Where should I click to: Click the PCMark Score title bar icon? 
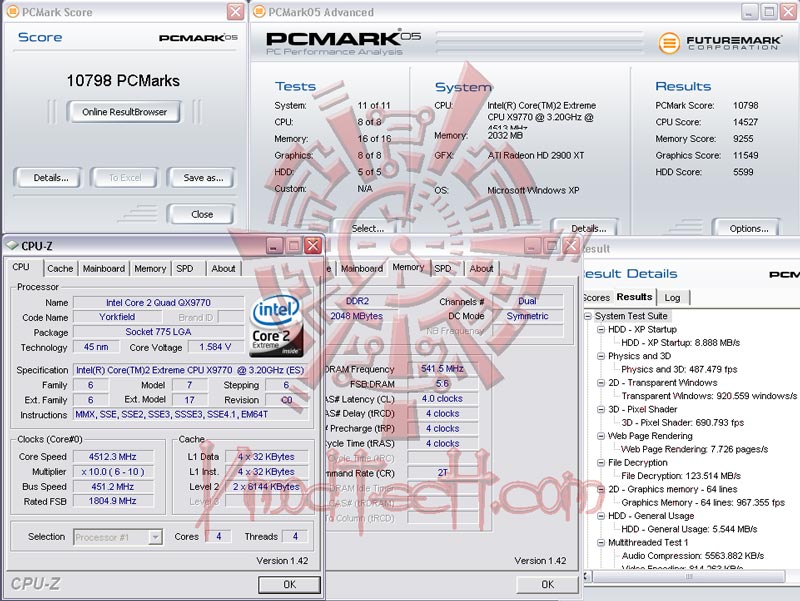coord(13,12)
